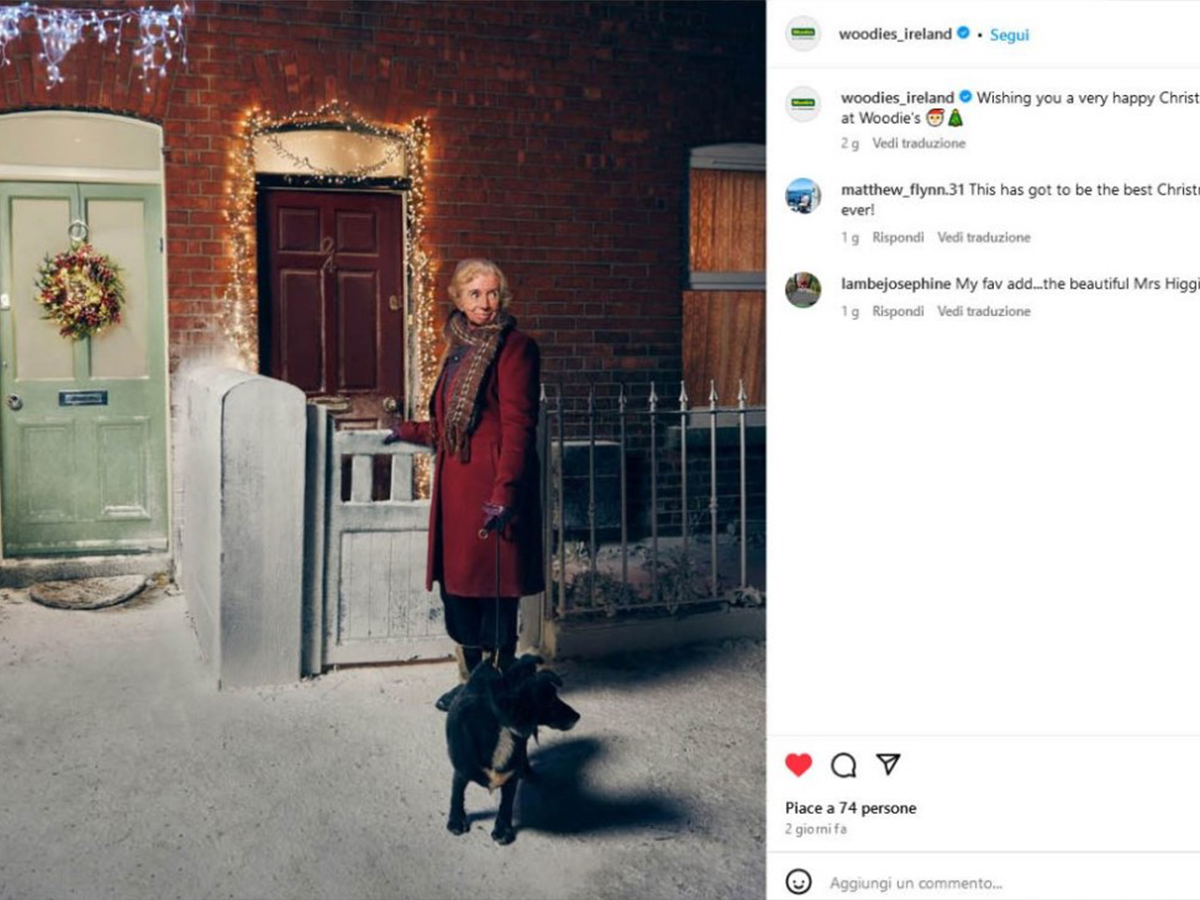
Task: View matthew_flynn.31 profile picture
Action: tap(803, 196)
